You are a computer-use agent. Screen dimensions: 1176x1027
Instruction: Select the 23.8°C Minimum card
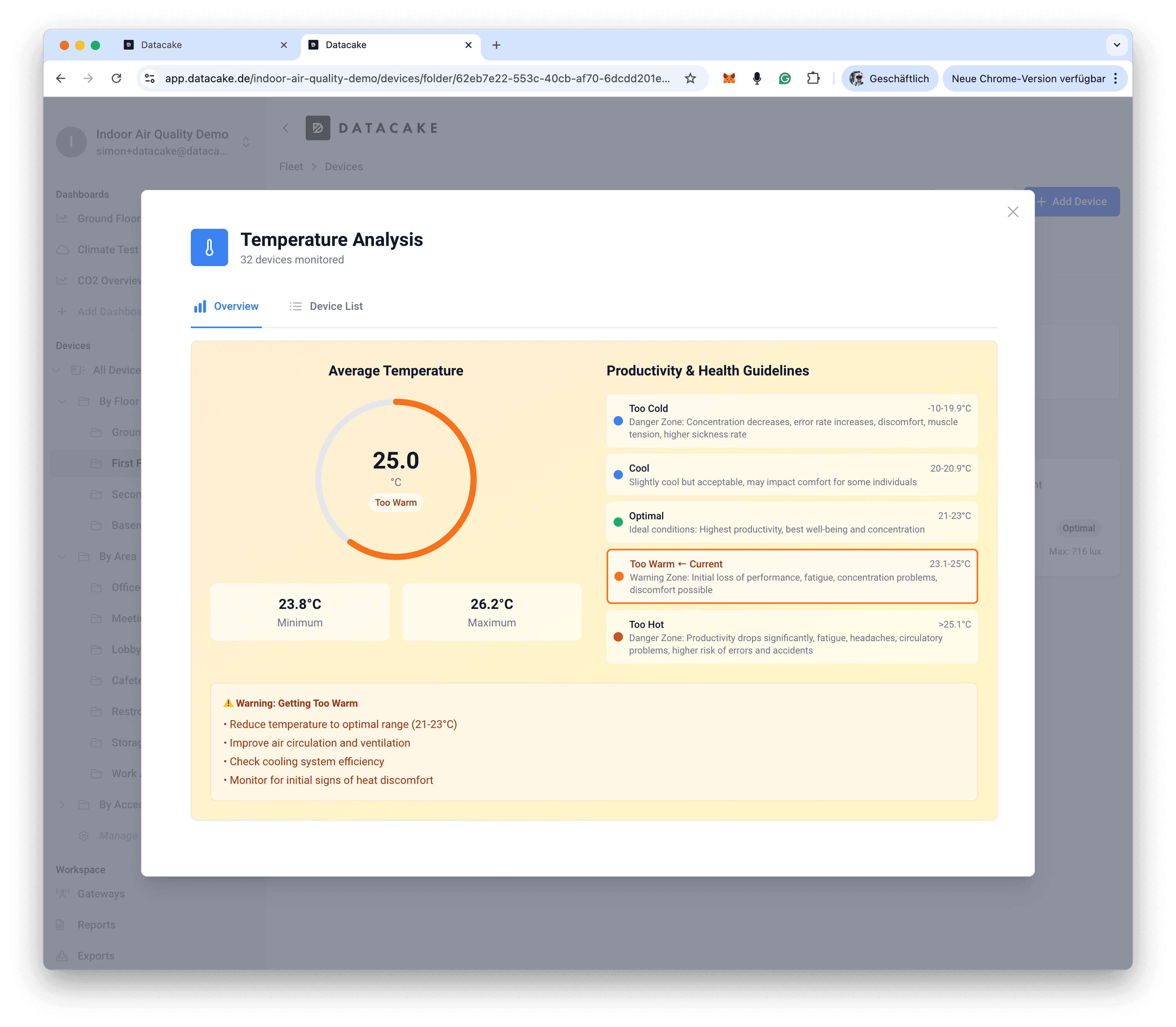(300, 612)
